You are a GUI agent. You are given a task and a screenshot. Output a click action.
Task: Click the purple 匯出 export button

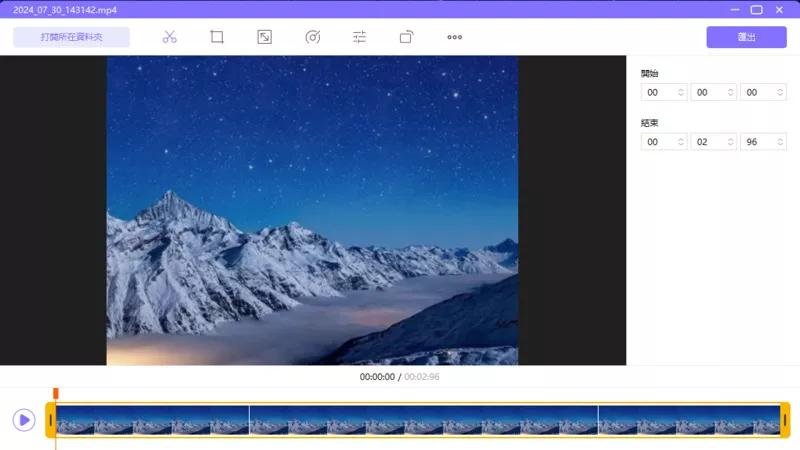coord(745,37)
